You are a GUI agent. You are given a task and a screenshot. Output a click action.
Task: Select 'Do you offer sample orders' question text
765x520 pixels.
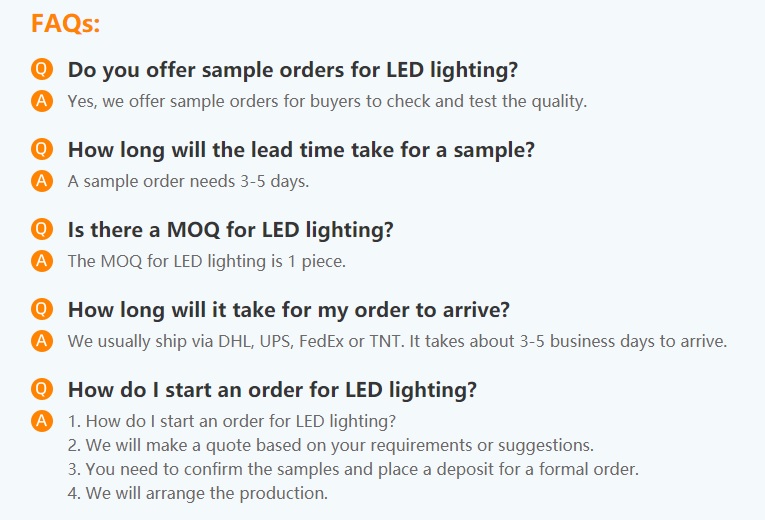[x=293, y=70]
